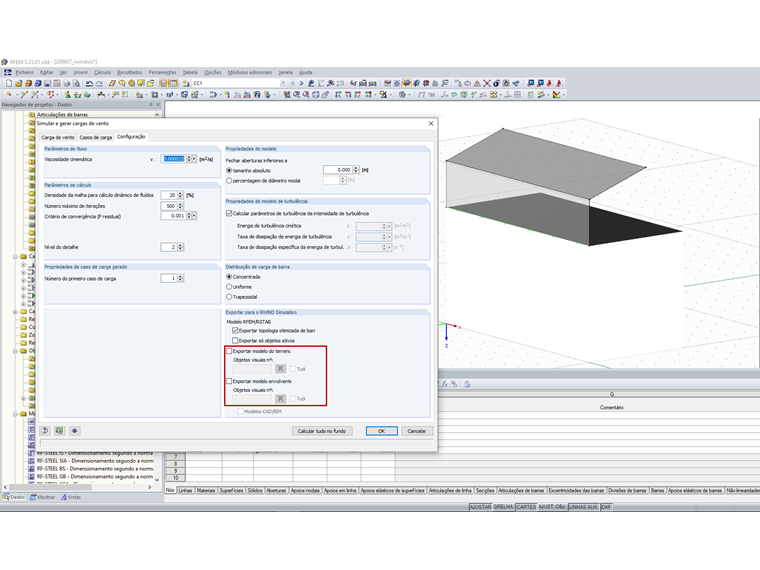Viewport: 760px width, 570px height.
Task: Select Trapezoidal load distribution
Action: [x=229, y=297]
